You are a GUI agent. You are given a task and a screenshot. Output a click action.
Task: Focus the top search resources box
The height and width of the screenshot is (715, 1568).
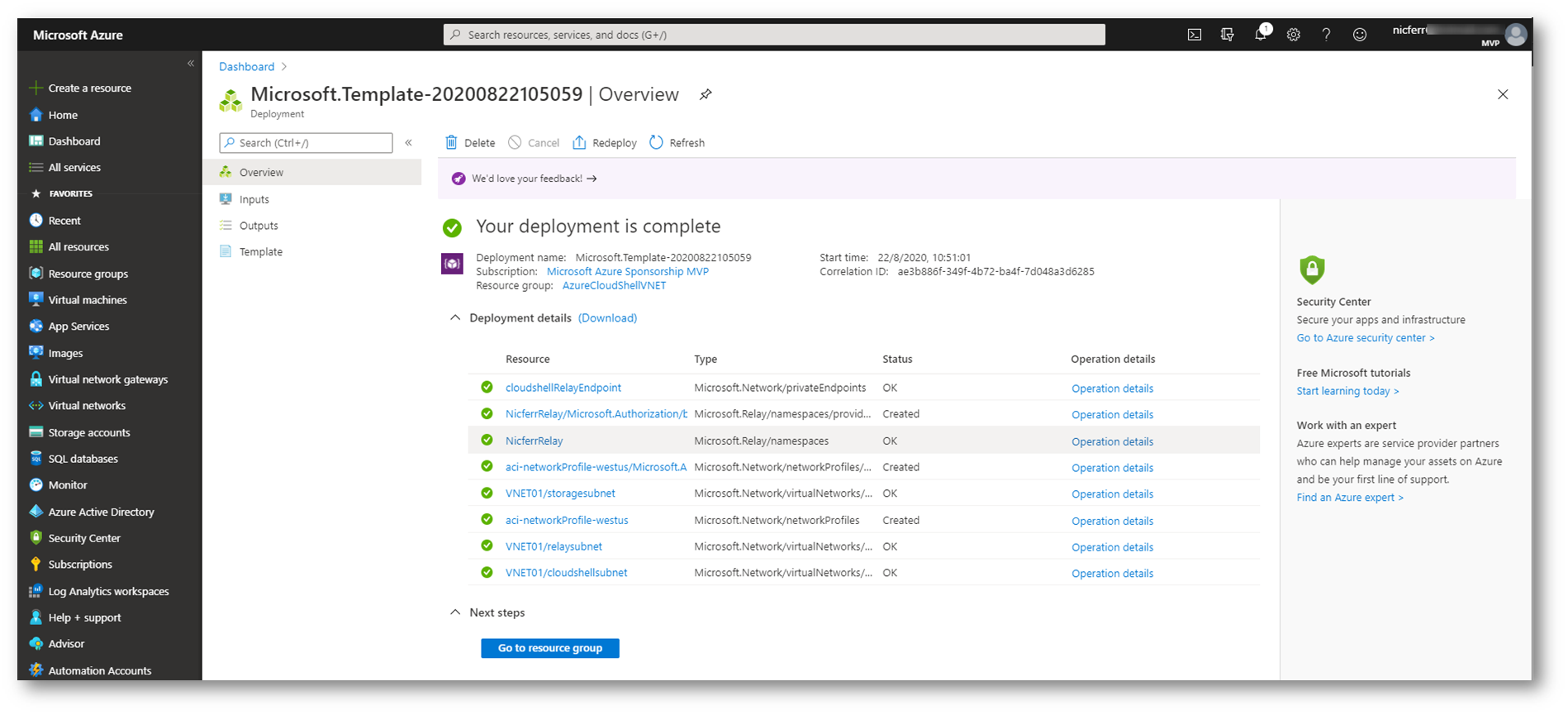coord(774,35)
